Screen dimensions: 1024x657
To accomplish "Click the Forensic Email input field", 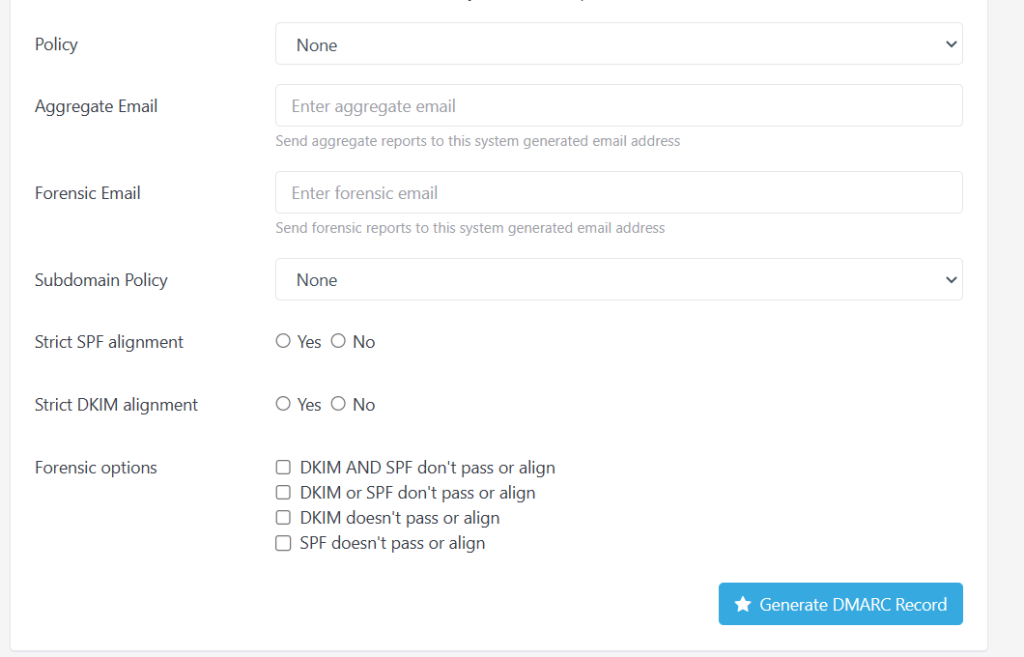I will click(x=618, y=193).
